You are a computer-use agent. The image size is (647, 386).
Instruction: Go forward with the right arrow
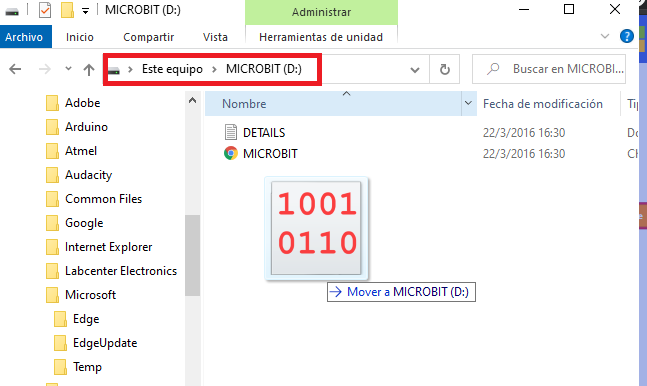click(x=45, y=69)
